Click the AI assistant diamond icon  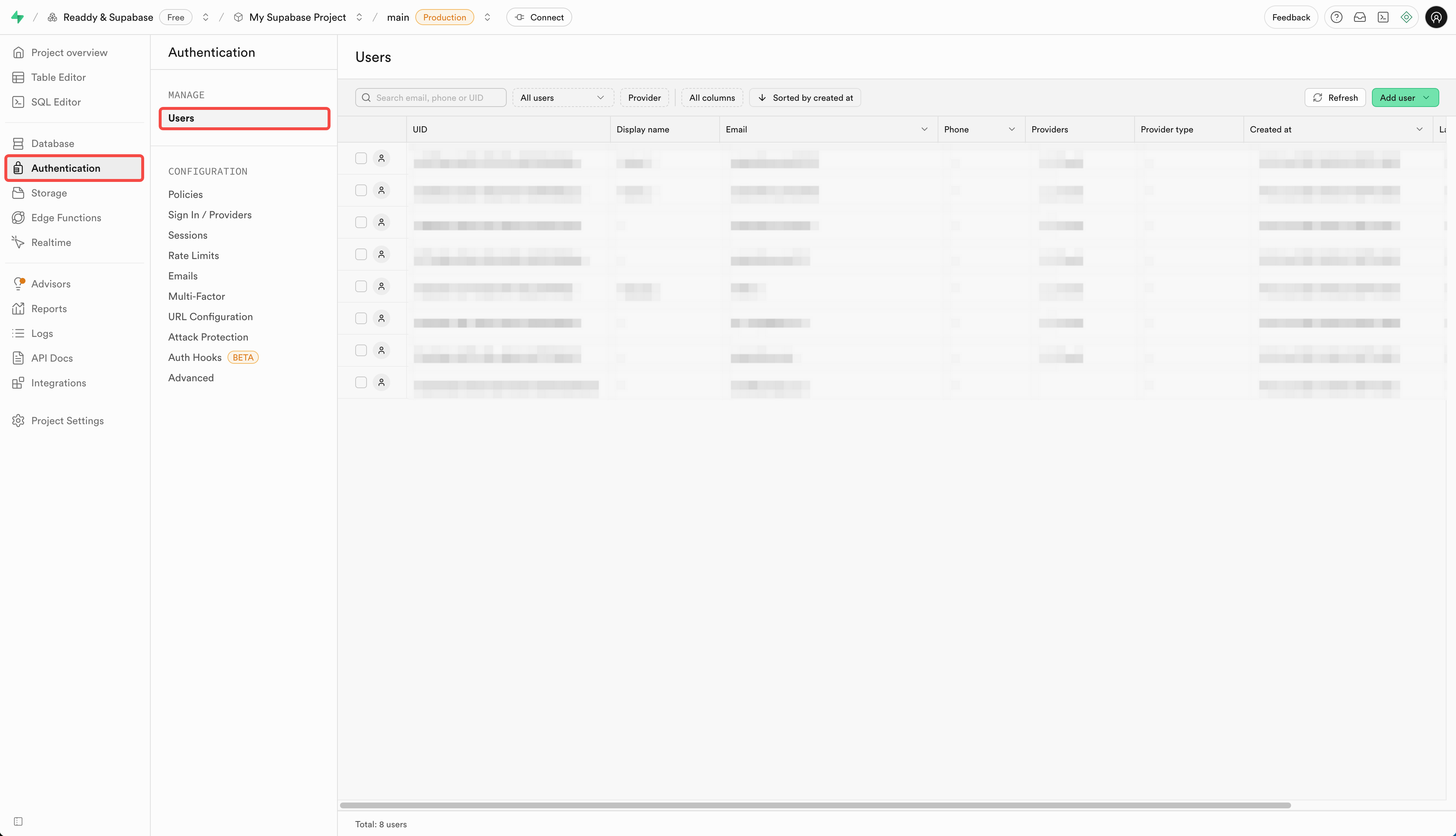(x=1406, y=17)
